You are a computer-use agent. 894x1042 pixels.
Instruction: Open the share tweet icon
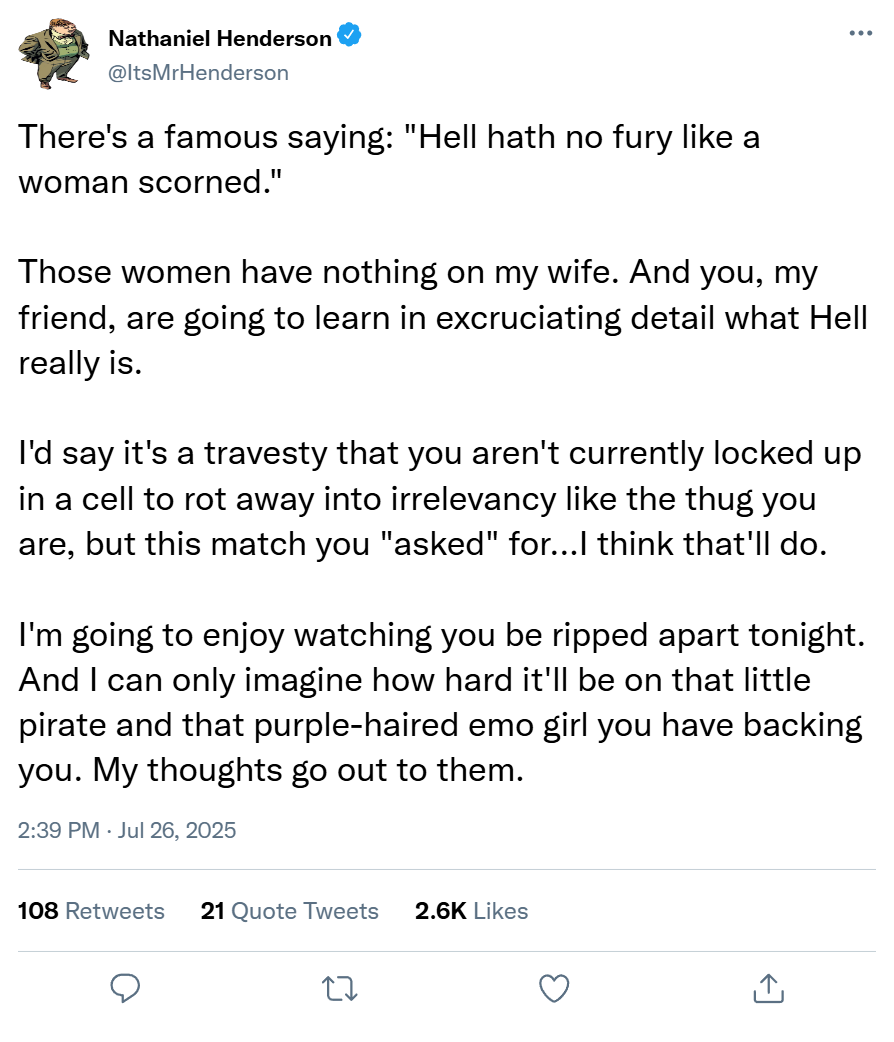[x=767, y=989]
